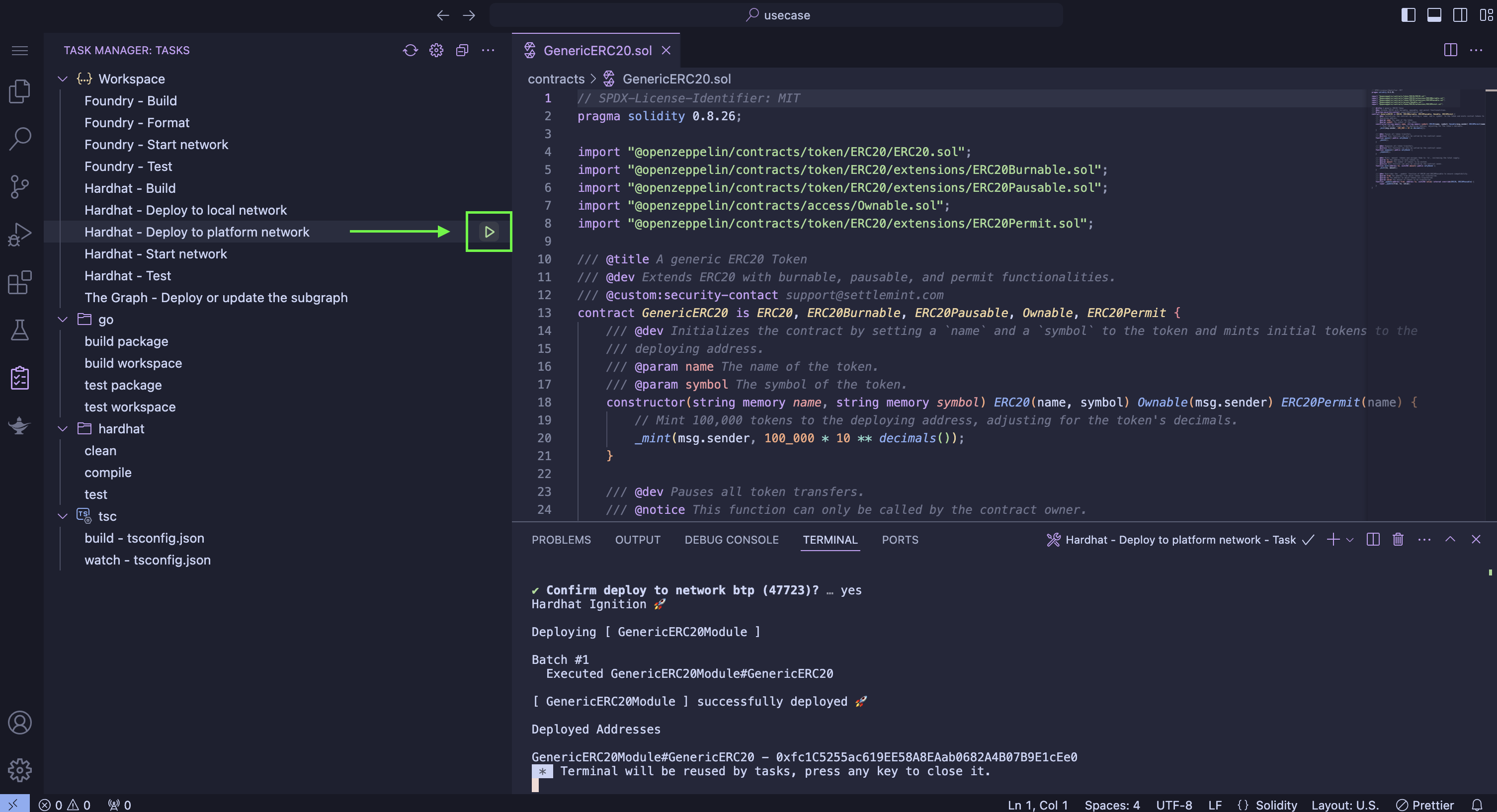Run Hardhat Deploy to platform network task

tap(490, 232)
